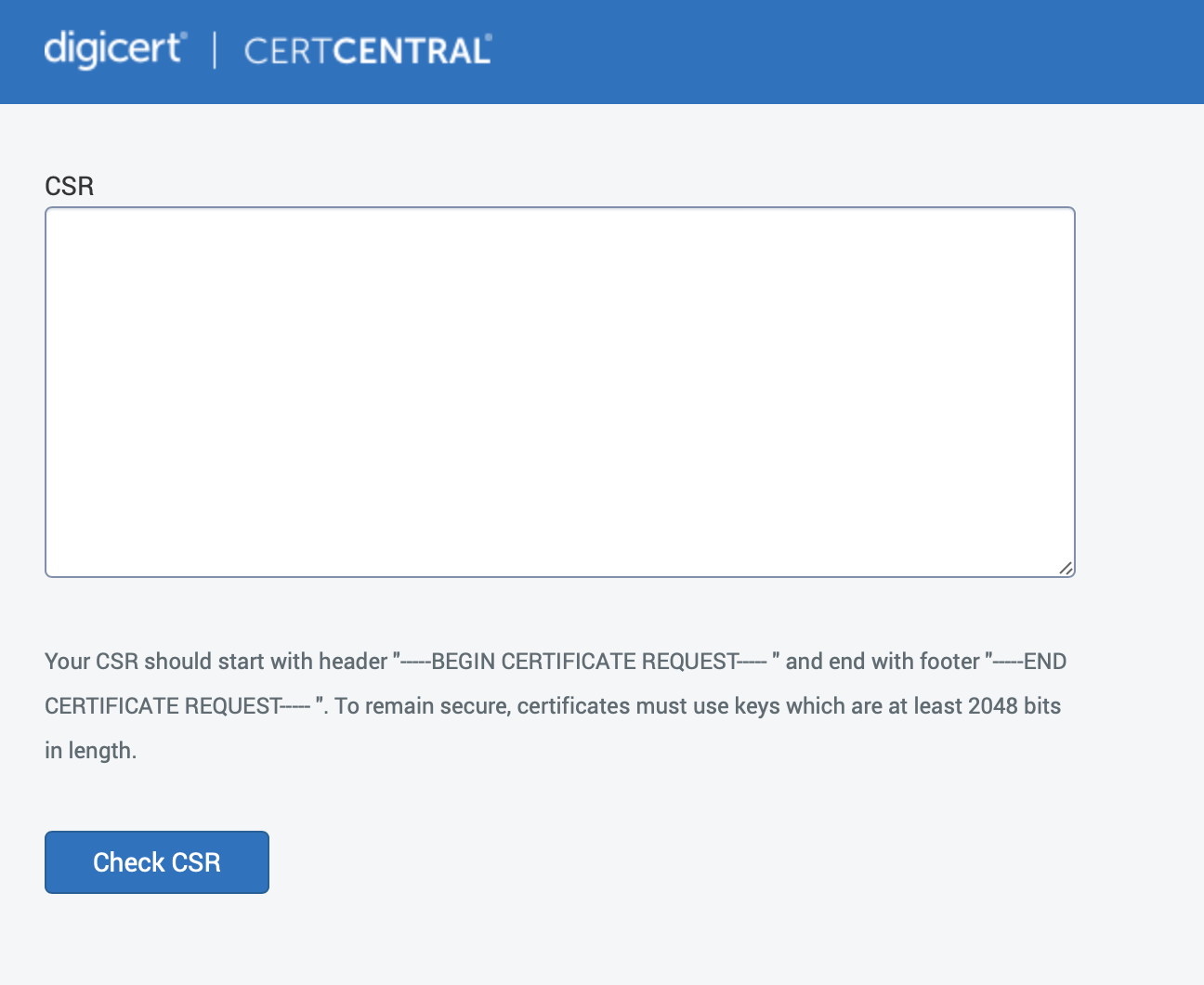Click the helper text below the CSR box
The width and height of the screenshot is (1204, 985).
click(x=555, y=705)
